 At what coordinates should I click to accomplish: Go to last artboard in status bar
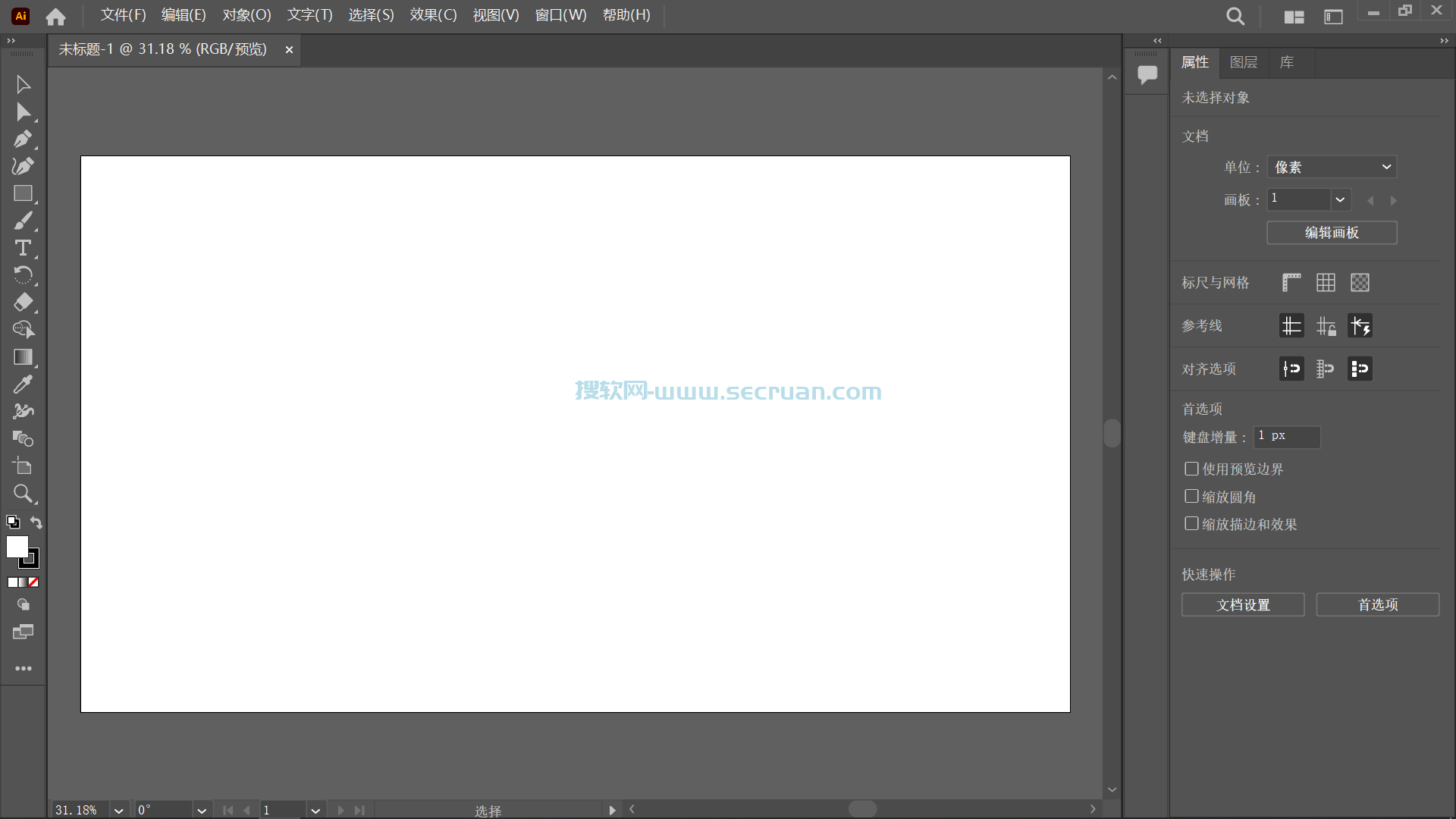pos(359,810)
